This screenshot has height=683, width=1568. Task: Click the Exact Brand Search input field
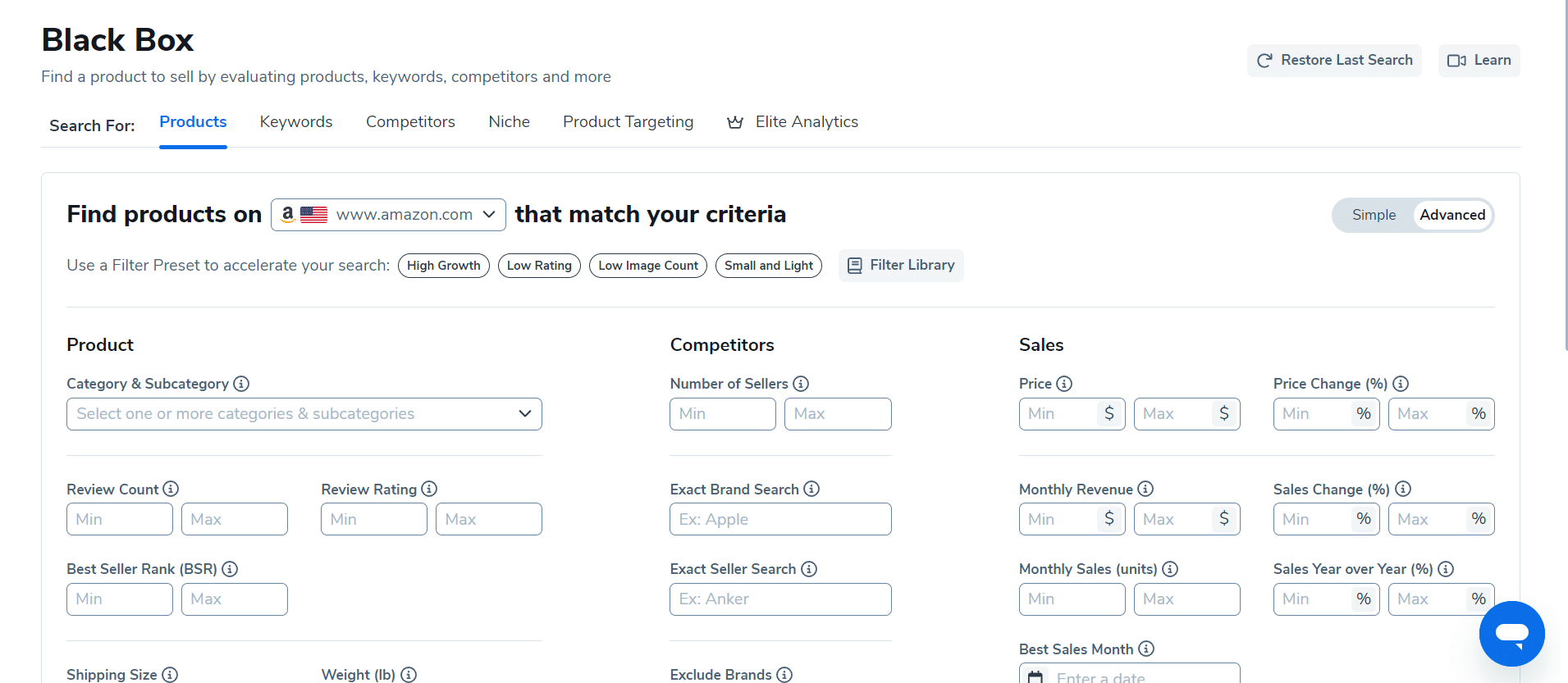(x=780, y=519)
